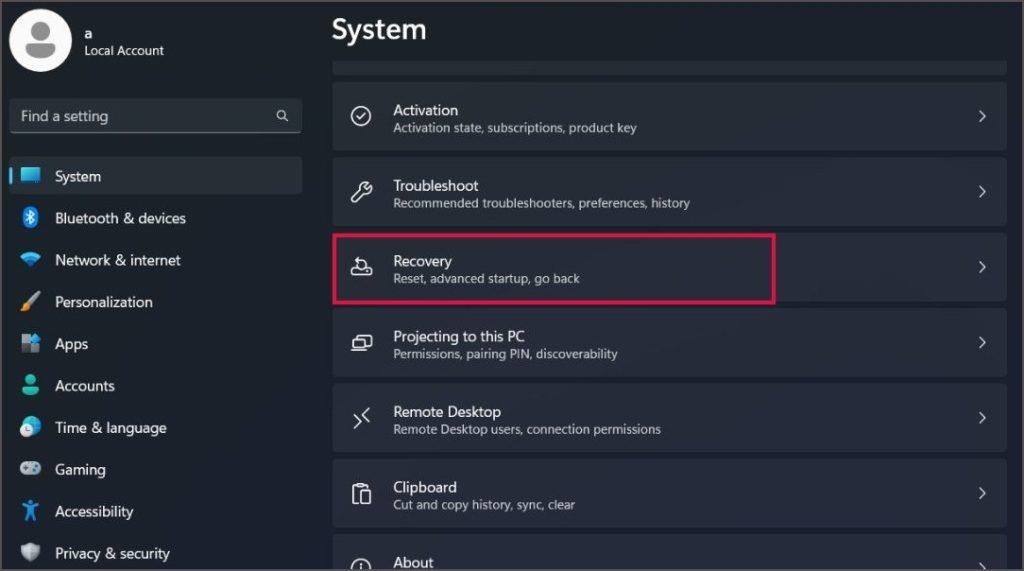Viewport: 1024px width, 571px height.
Task: Click the Local Account label
Action: pos(124,50)
